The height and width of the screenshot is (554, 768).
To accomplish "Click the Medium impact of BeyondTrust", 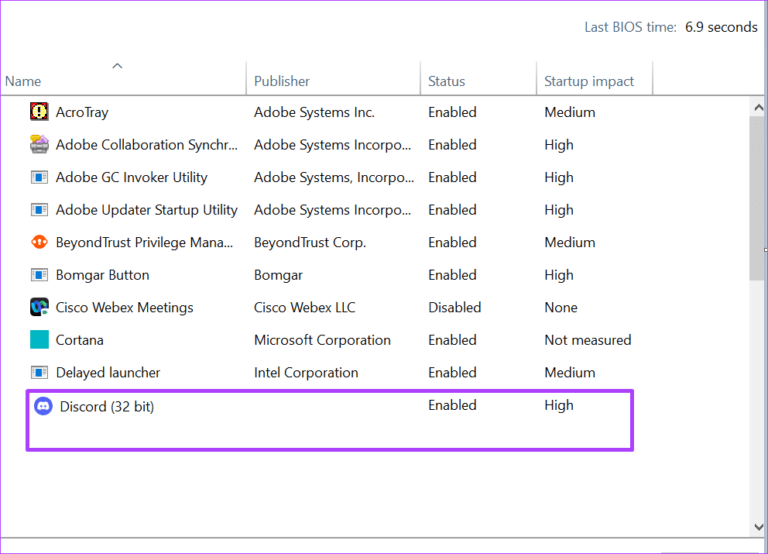I will click(x=570, y=242).
